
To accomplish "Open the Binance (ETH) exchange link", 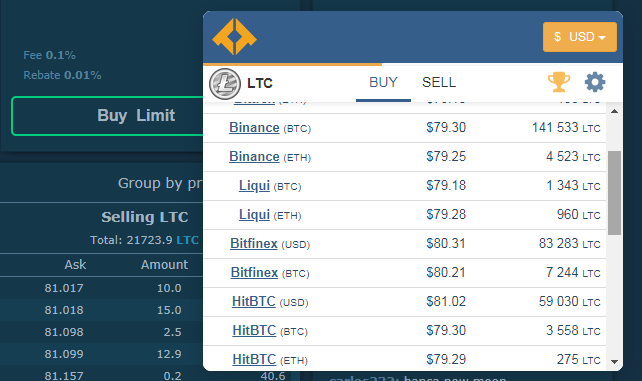I will click(x=254, y=157).
